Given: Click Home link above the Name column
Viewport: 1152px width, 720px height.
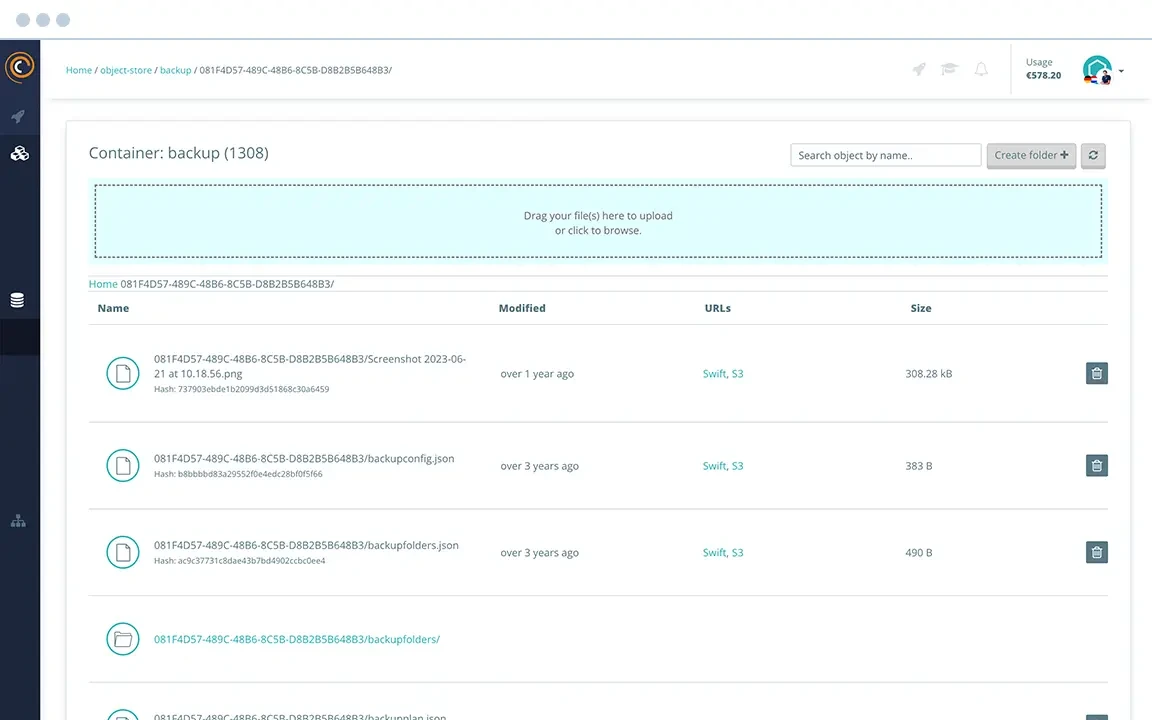Looking at the screenshot, I should (x=103, y=284).
